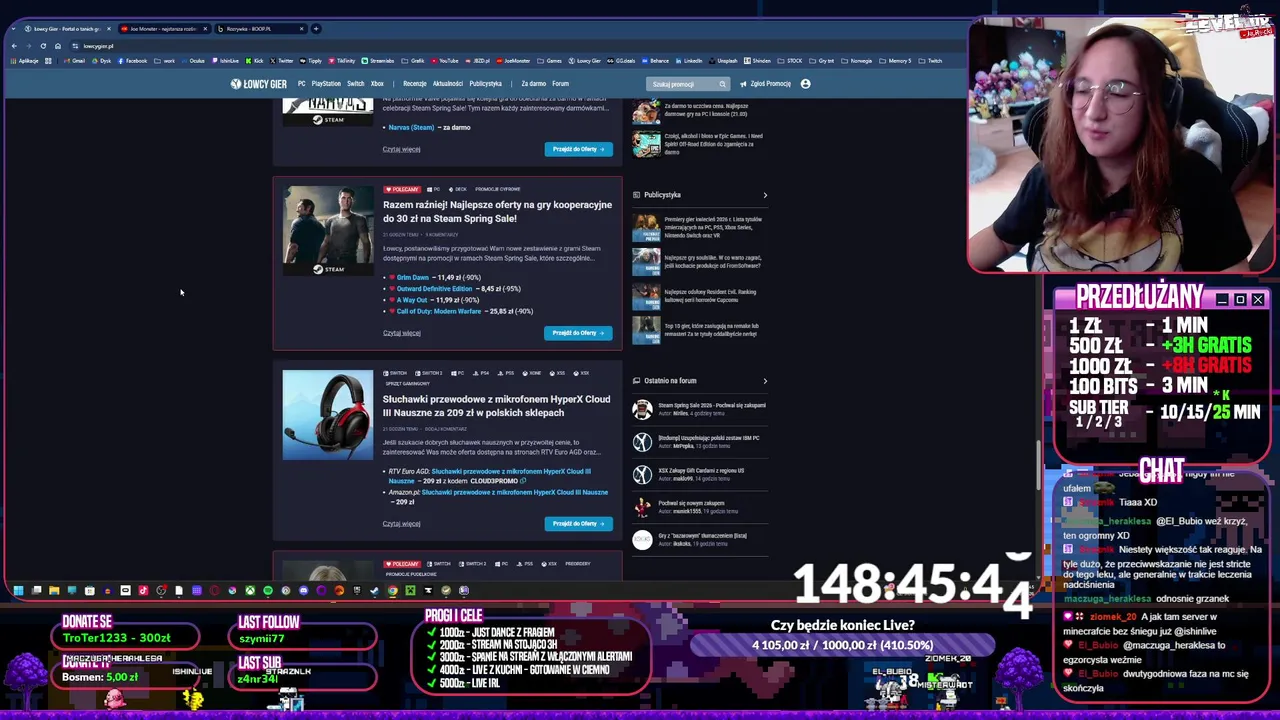The width and height of the screenshot is (1280, 720).
Task: Click the browser home icon
Action: 58,46
